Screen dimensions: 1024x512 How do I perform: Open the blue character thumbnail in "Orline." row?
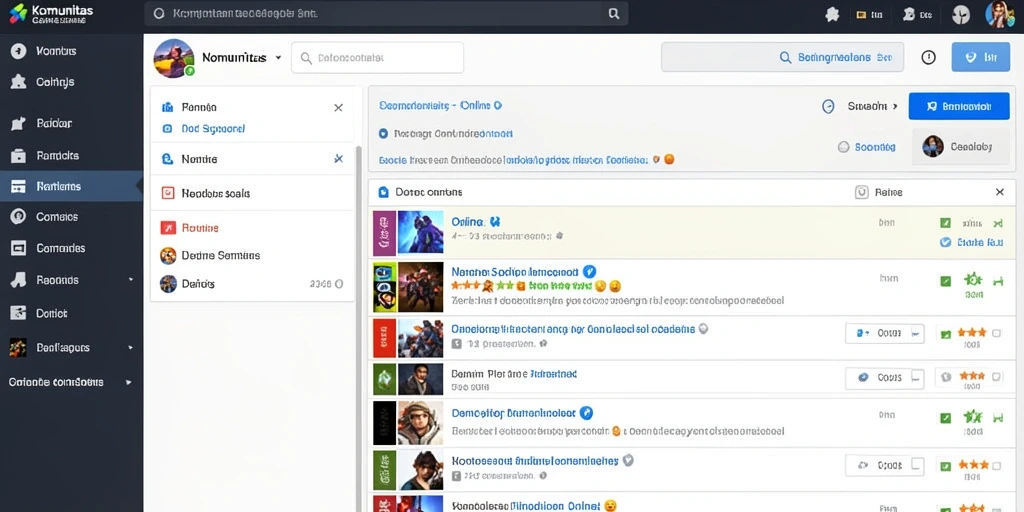(x=421, y=232)
